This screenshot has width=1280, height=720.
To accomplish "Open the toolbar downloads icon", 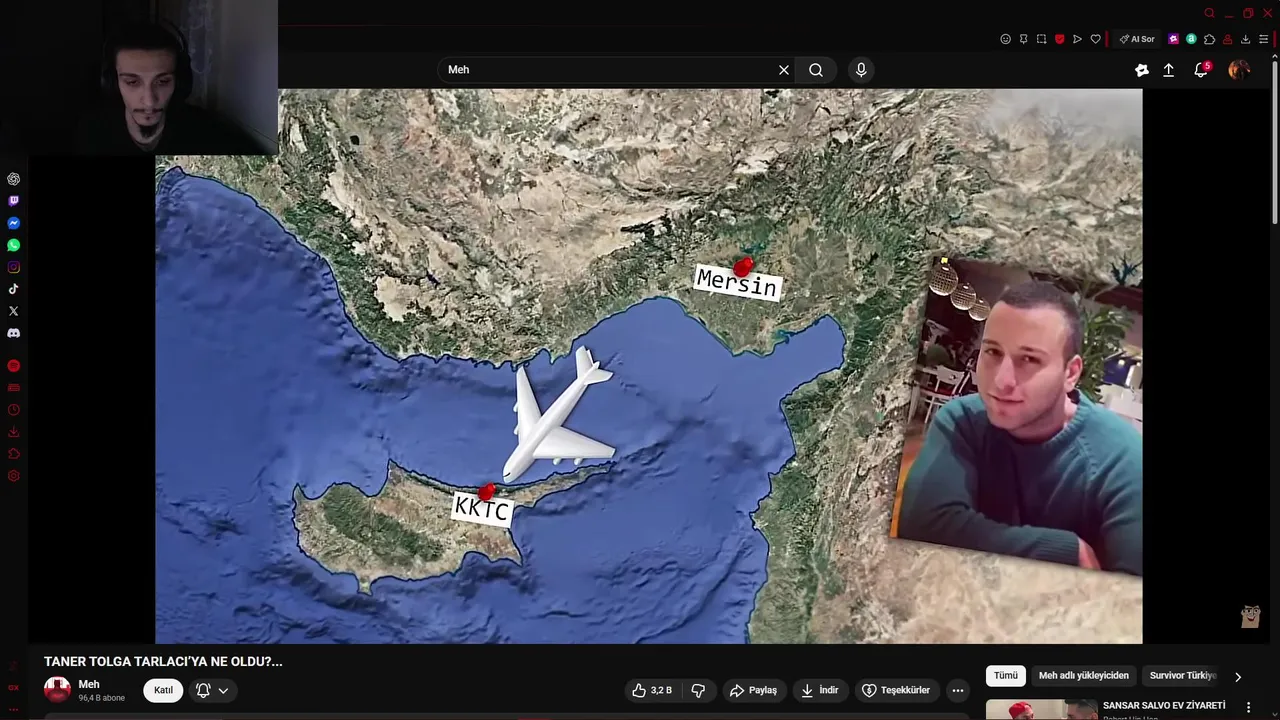I will pyautogui.click(x=1245, y=39).
